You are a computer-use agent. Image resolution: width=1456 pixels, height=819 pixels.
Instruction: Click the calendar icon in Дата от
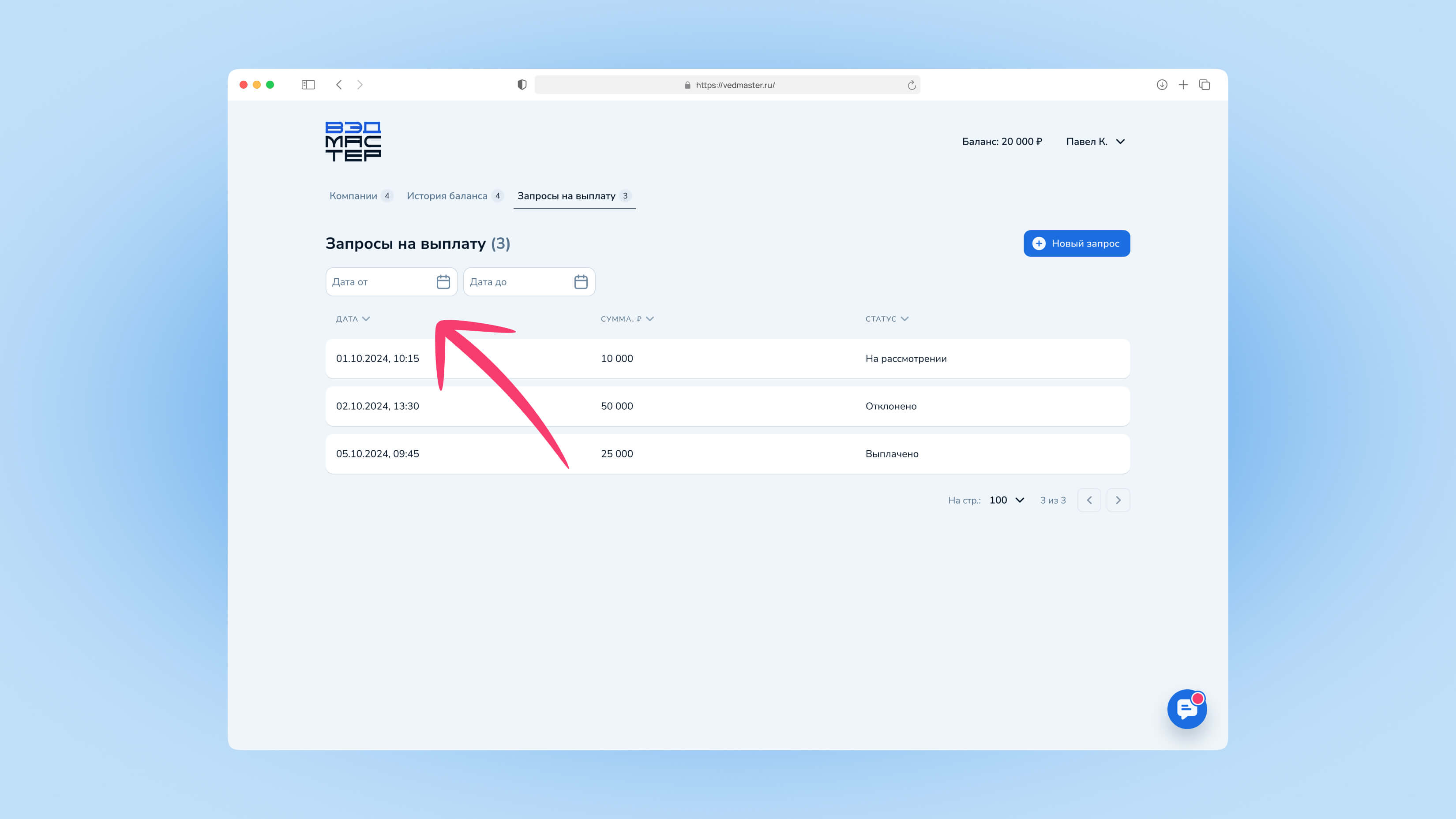click(x=443, y=282)
